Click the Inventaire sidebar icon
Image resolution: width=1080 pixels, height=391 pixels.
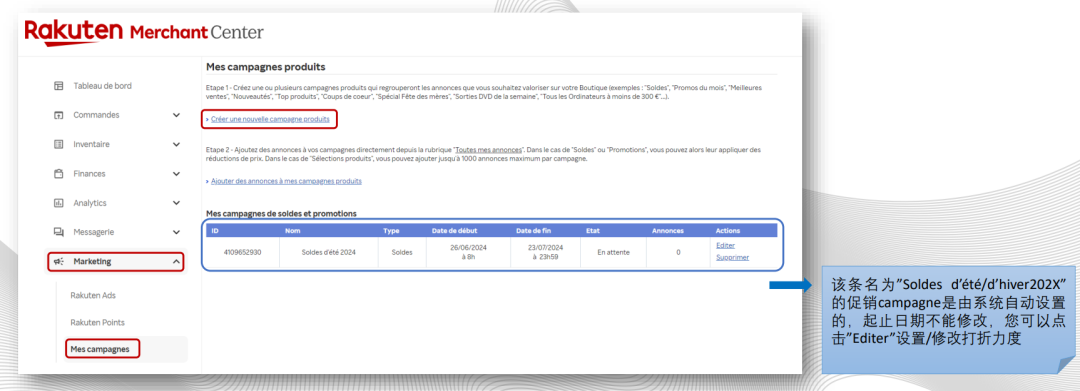59,145
